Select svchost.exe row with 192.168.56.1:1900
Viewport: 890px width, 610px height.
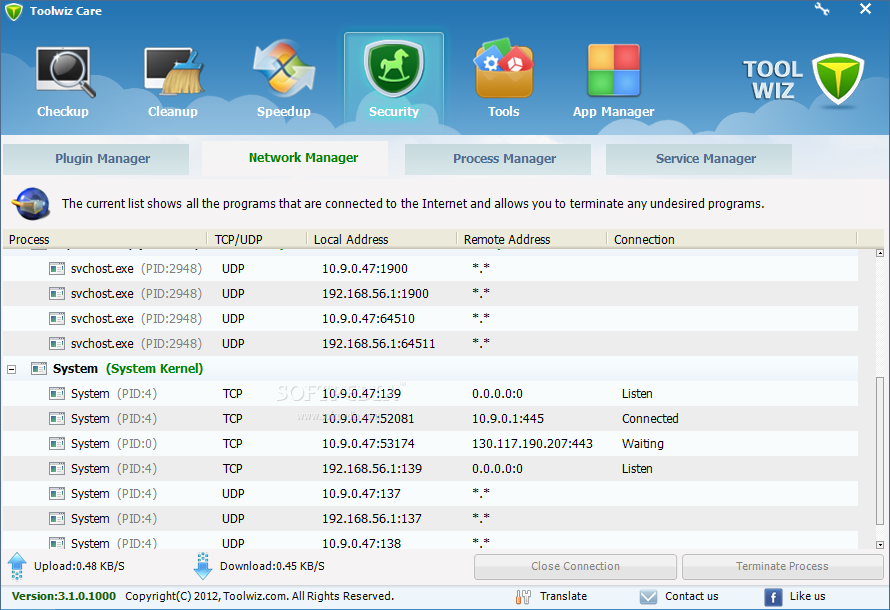click(430, 294)
